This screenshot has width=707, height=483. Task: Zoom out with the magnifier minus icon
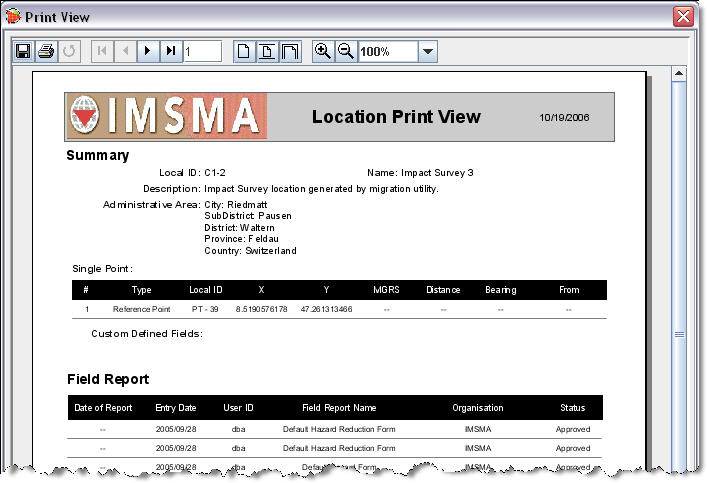[345, 51]
